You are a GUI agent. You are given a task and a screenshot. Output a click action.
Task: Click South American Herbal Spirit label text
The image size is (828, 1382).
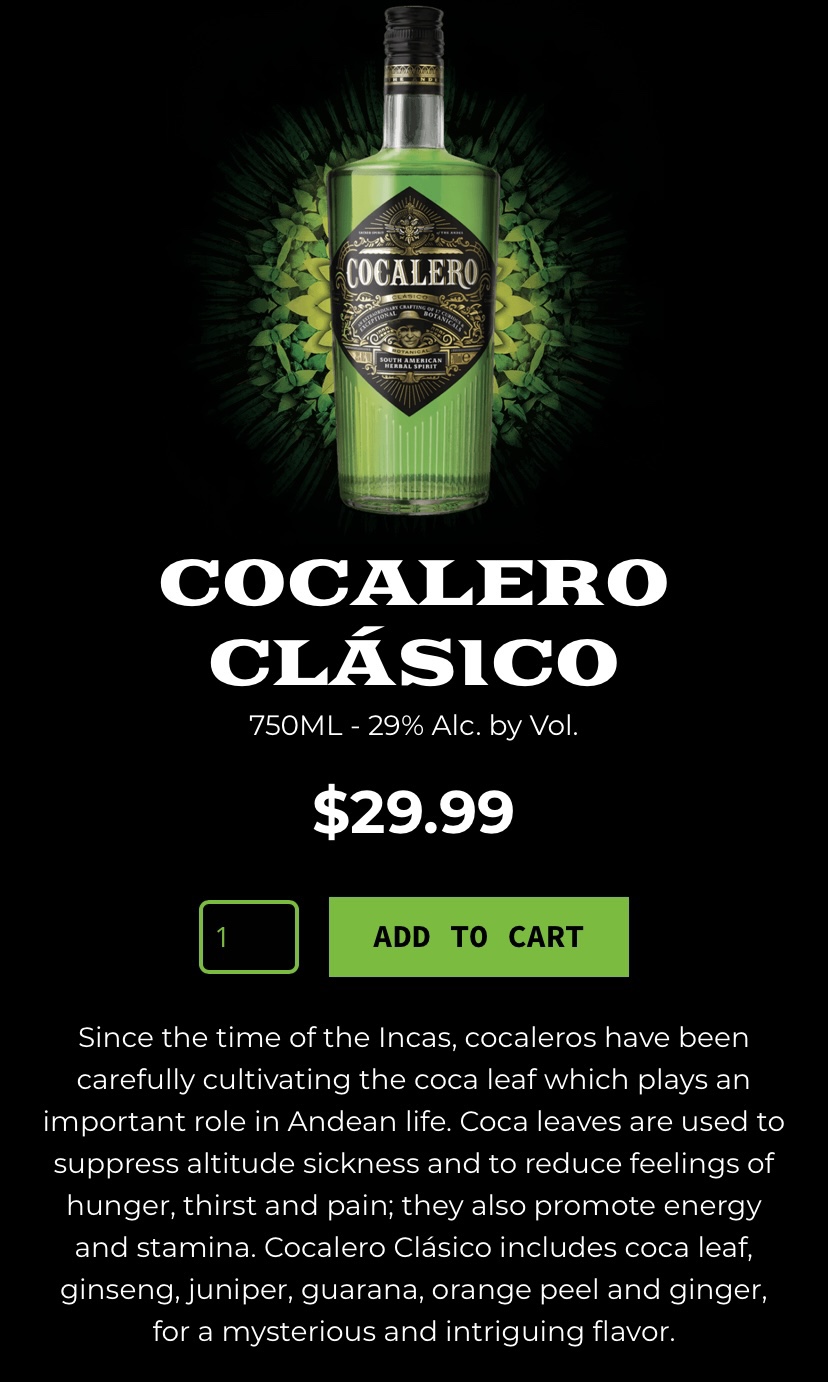(413, 362)
